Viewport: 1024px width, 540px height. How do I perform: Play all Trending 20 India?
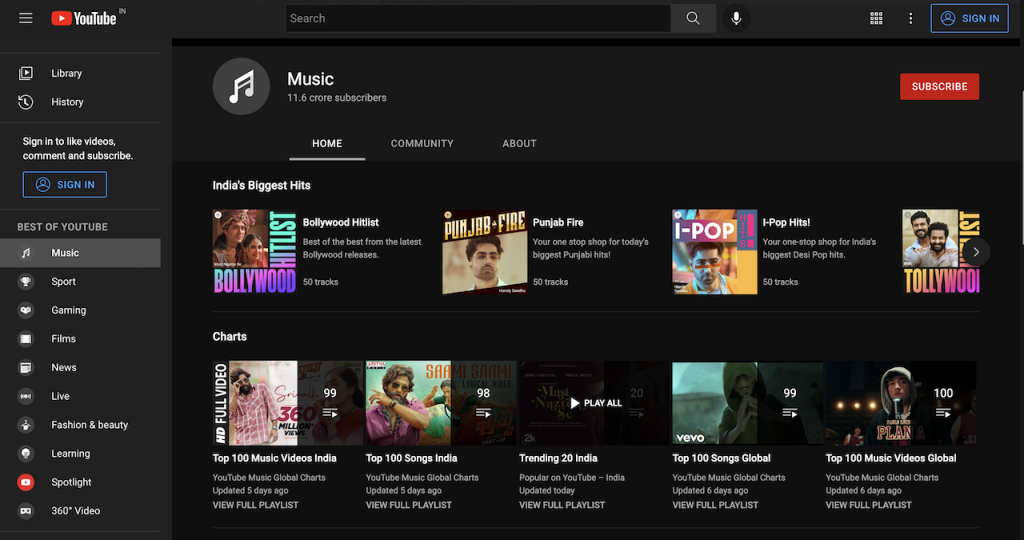(x=594, y=403)
